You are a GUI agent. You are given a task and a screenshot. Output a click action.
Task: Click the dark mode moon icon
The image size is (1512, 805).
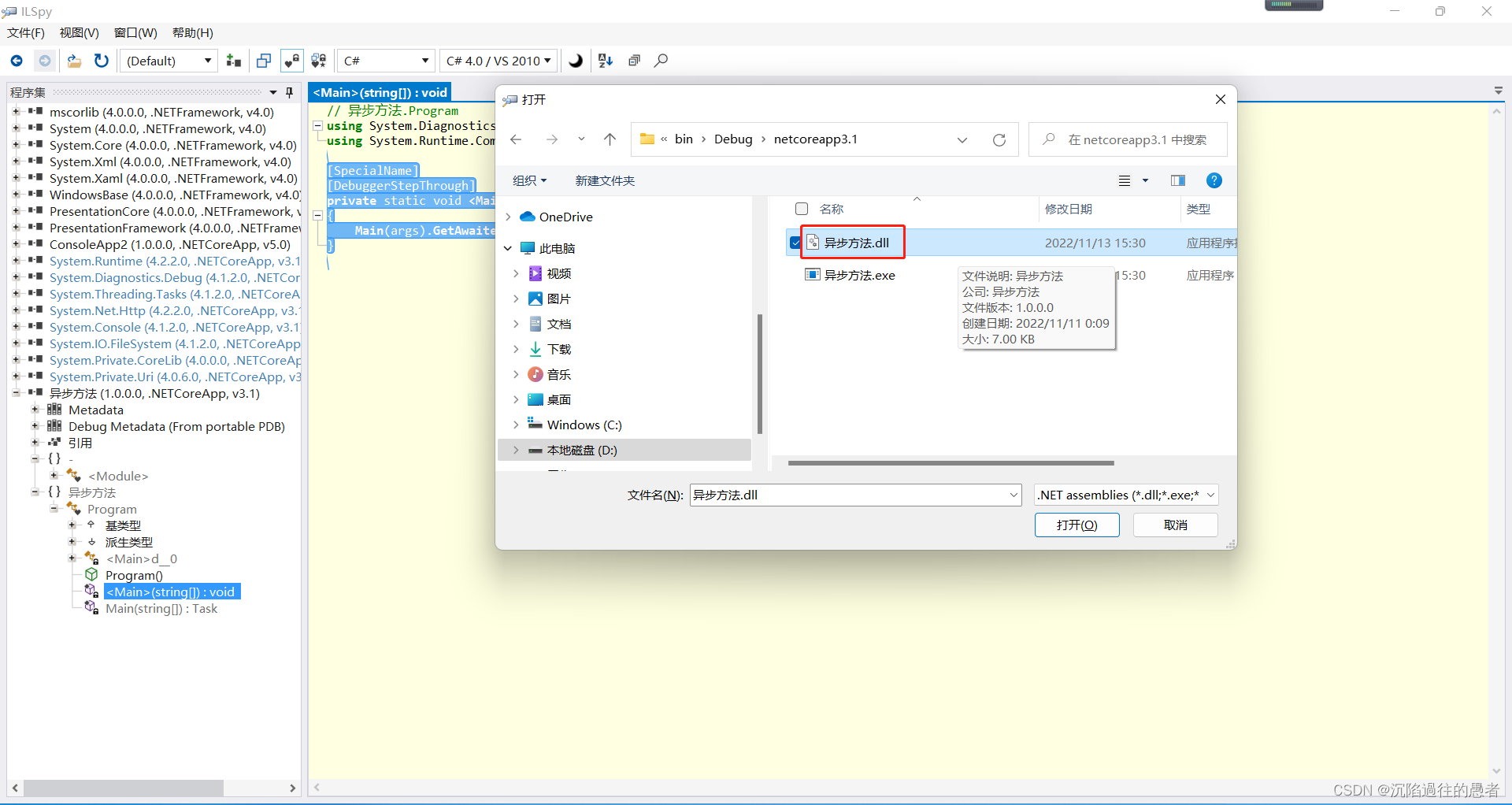(576, 61)
